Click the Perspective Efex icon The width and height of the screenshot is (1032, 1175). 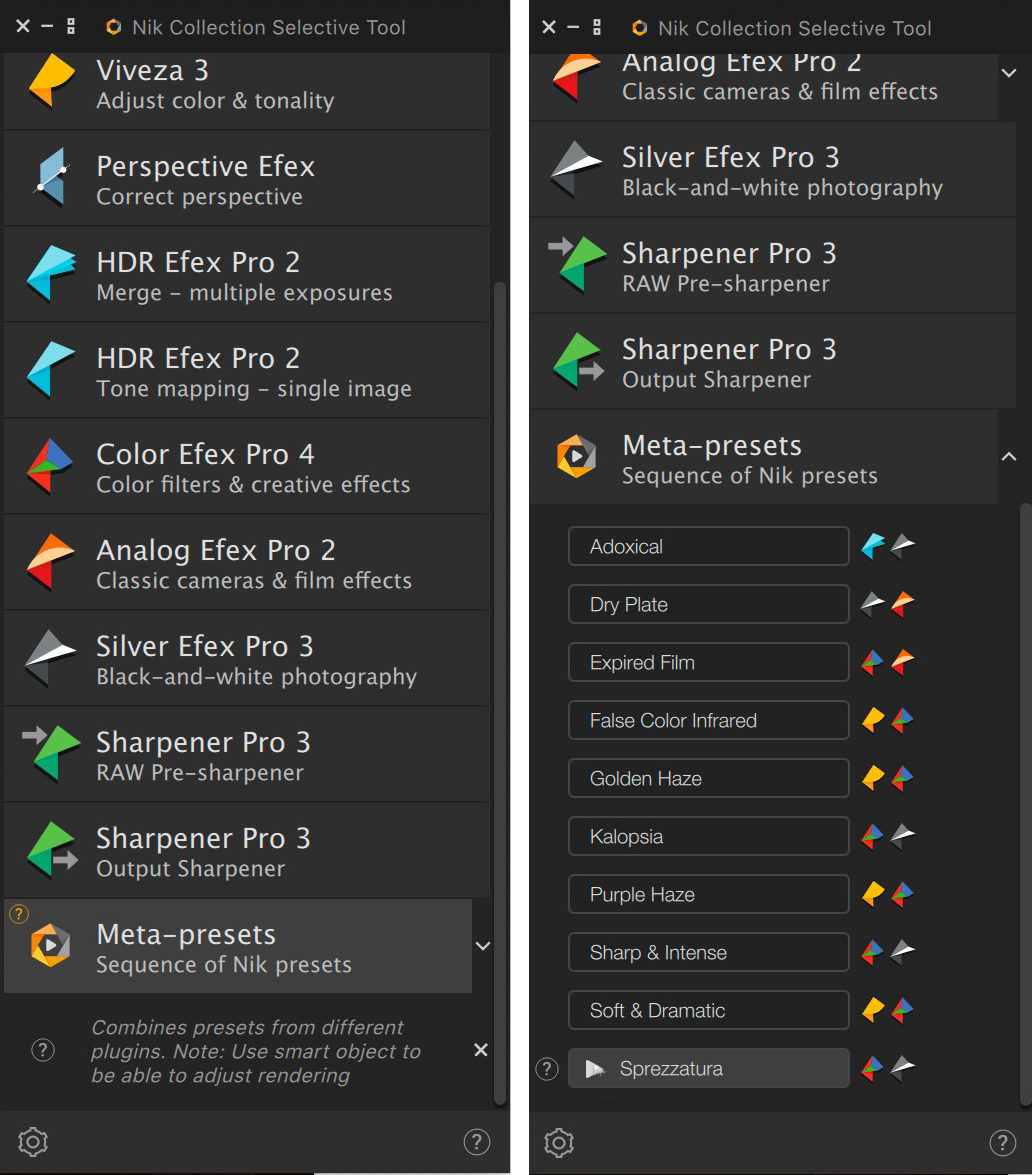[x=50, y=178]
